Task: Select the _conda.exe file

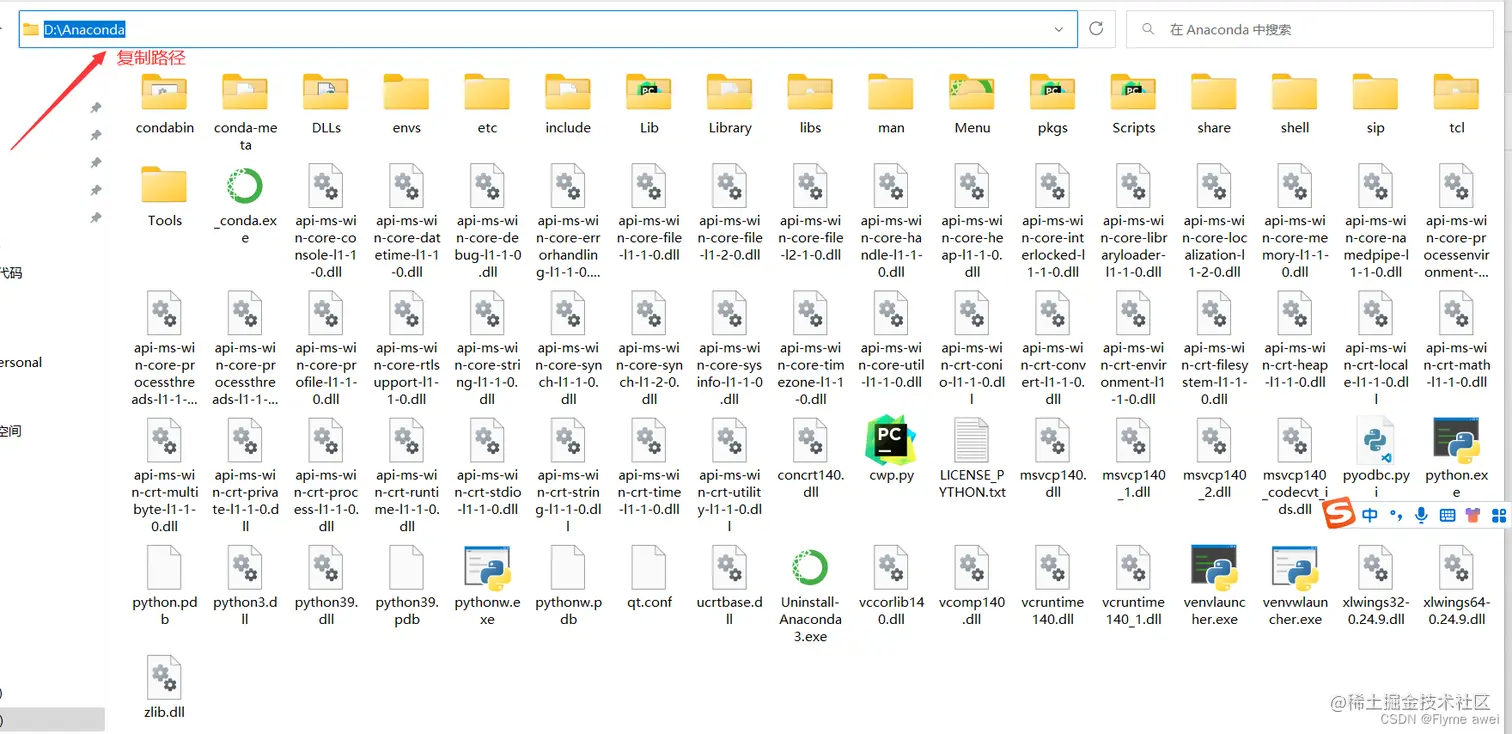Action: click(x=245, y=205)
